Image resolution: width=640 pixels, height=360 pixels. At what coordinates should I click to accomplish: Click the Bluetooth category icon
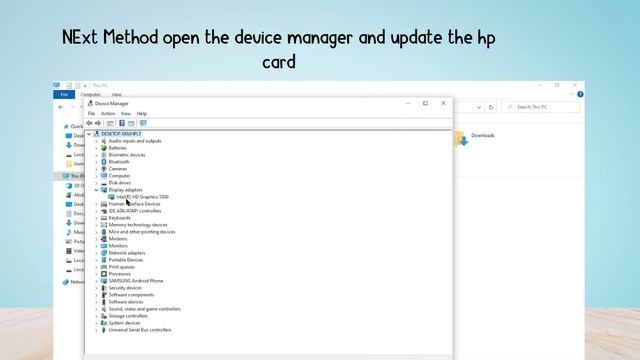point(104,162)
